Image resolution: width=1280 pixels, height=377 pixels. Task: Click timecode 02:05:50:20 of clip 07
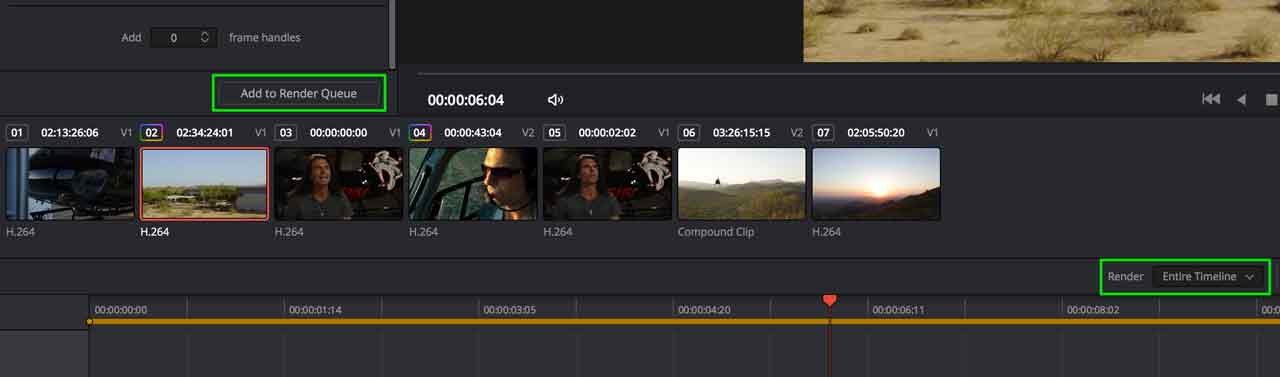[876, 132]
